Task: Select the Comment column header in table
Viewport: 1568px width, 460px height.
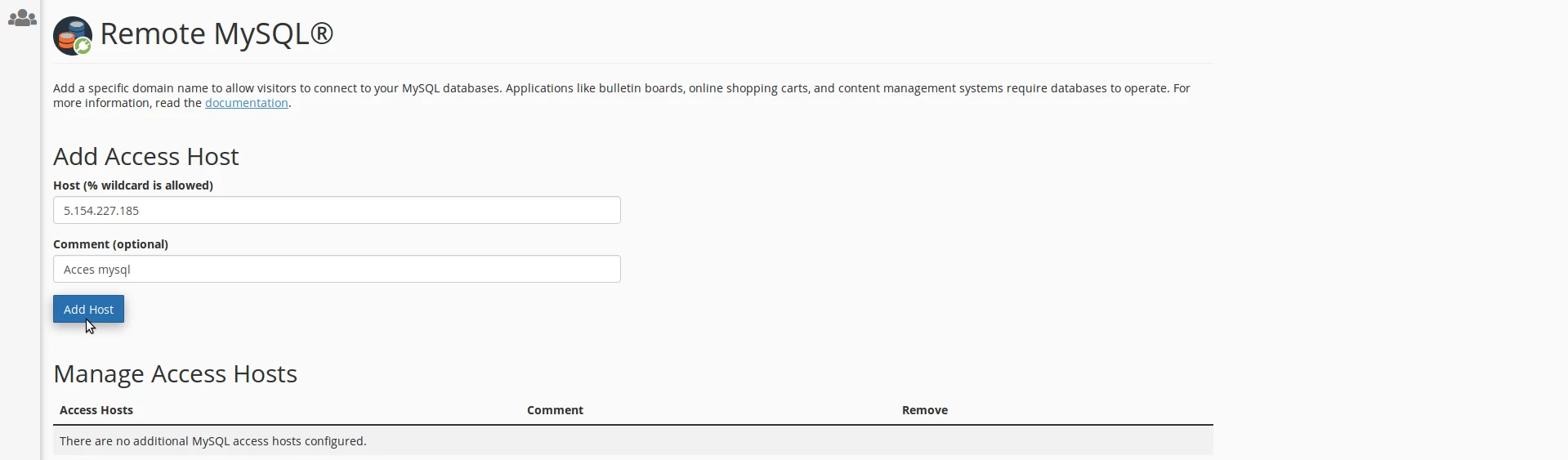Action: pos(555,410)
